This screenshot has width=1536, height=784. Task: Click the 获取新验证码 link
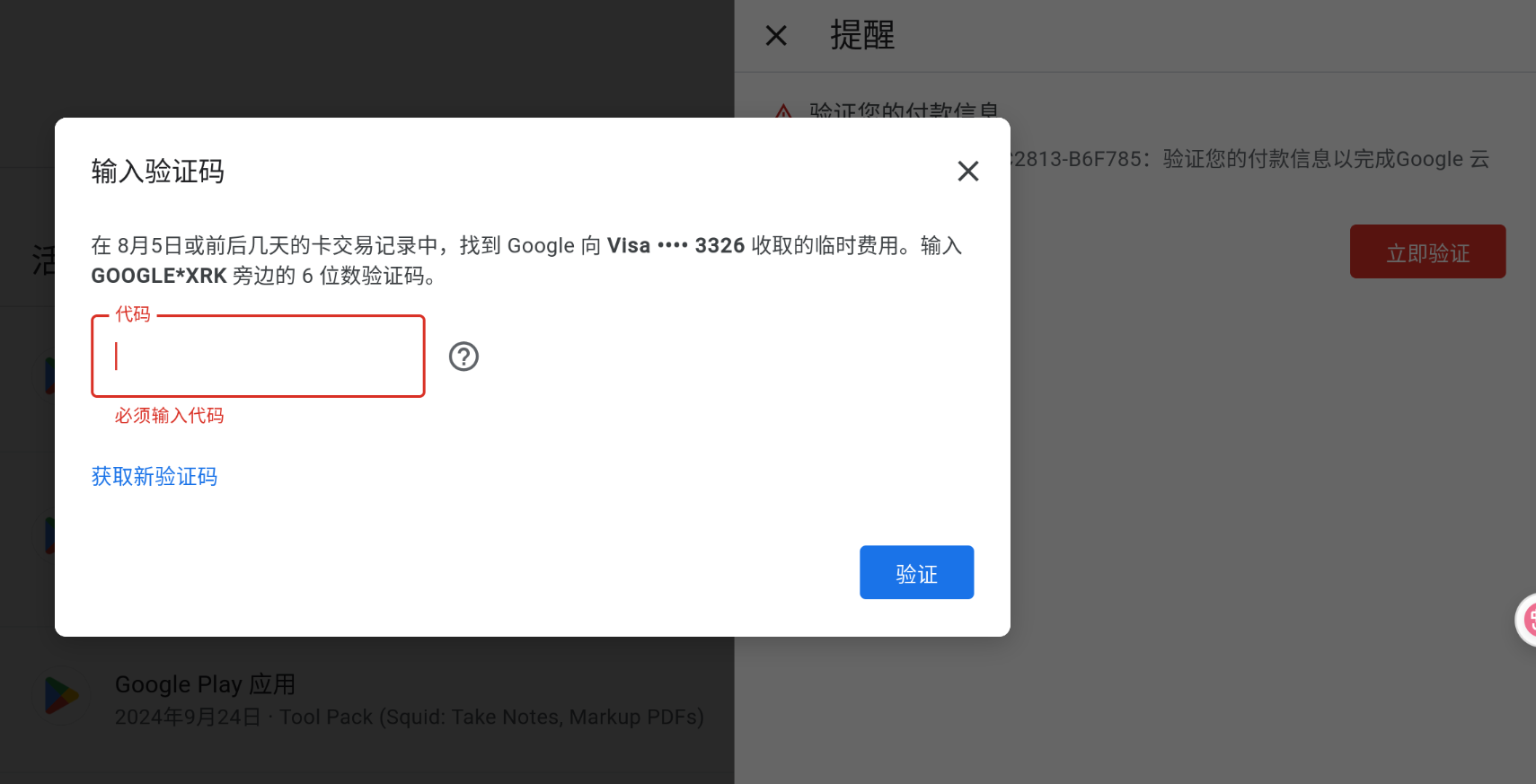tap(154, 476)
